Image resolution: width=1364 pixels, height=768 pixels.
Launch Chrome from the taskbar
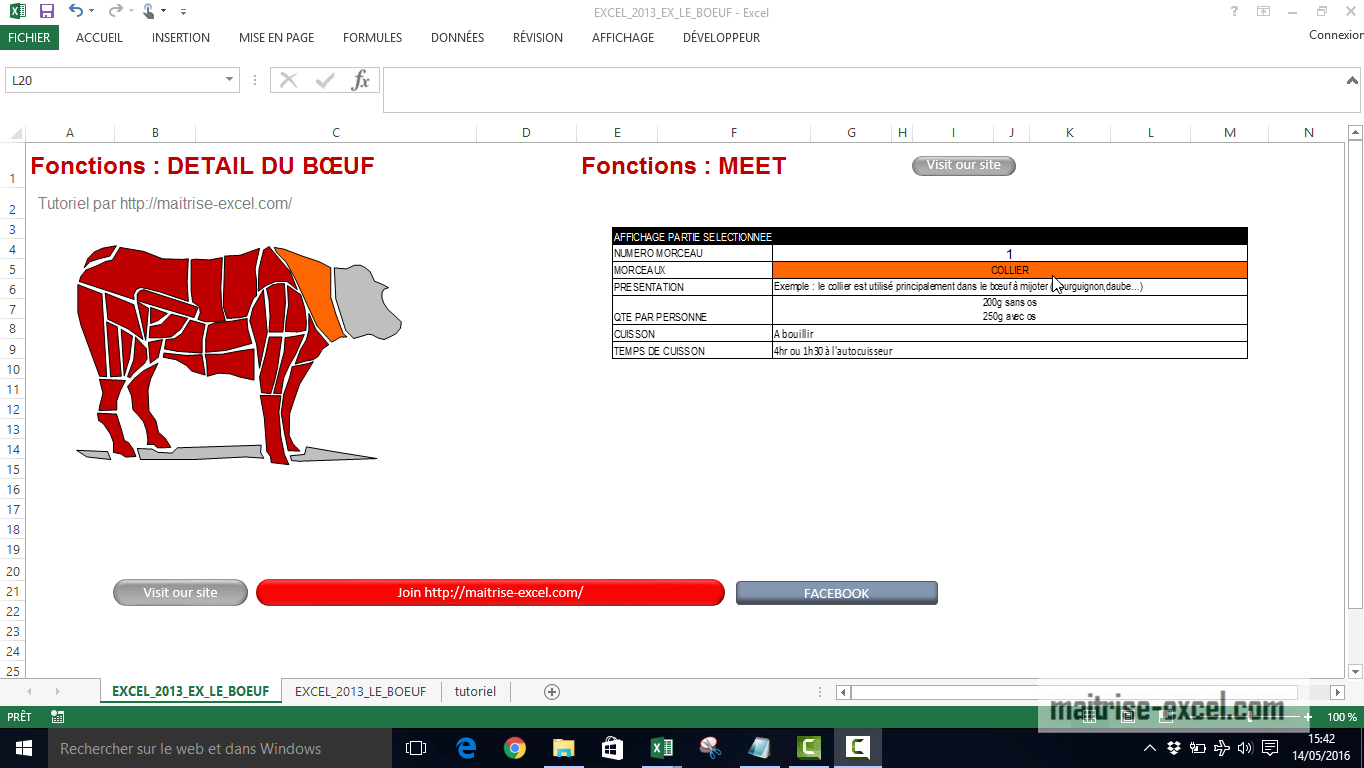[x=515, y=748]
